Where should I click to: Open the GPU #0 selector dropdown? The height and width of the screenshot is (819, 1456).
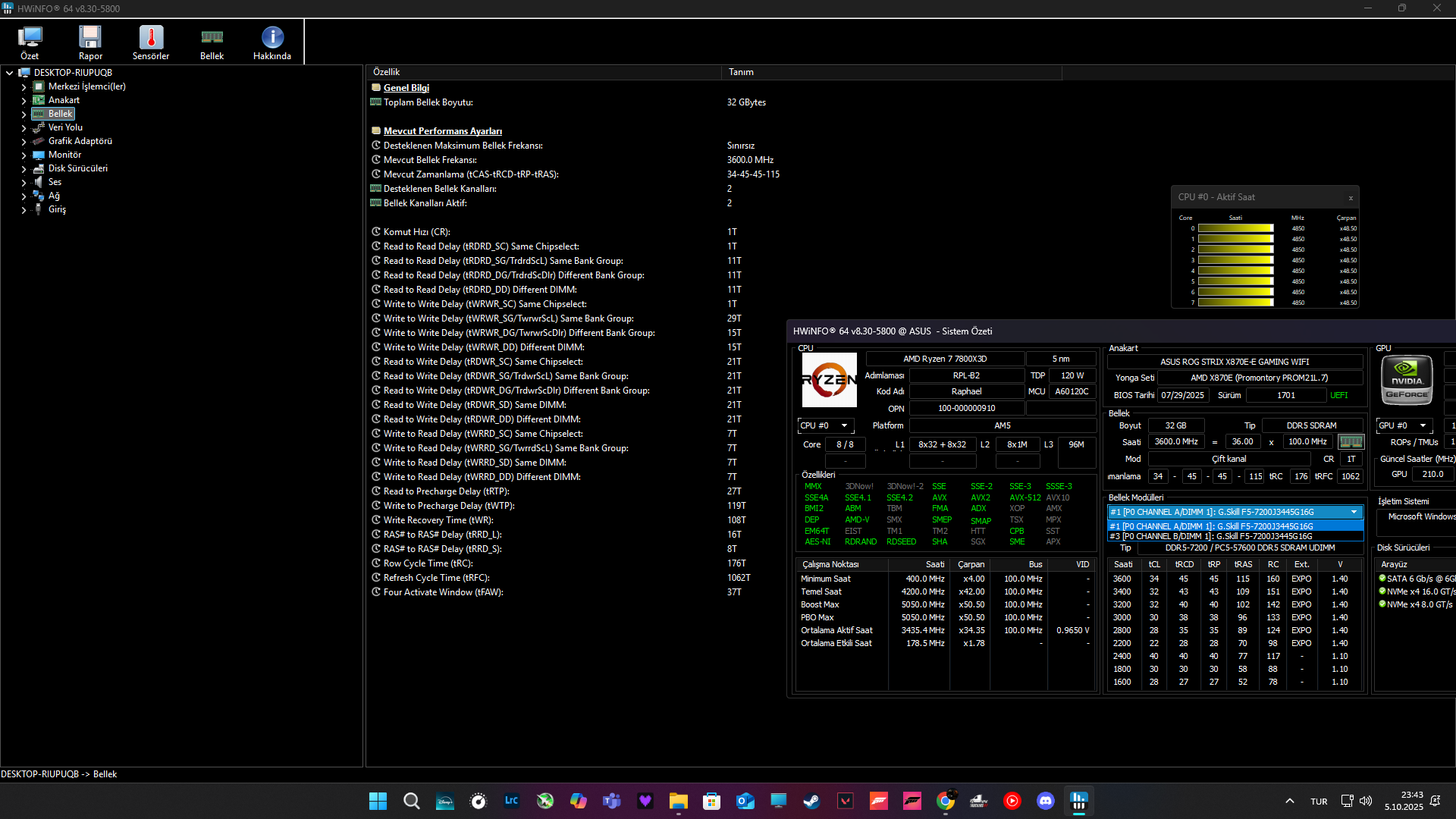click(x=1404, y=425)
